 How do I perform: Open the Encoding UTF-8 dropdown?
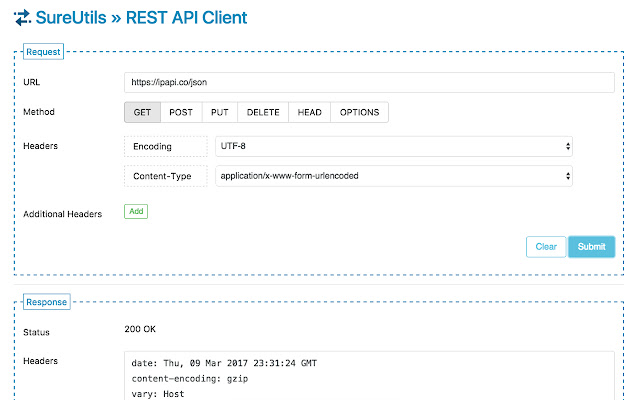click(394, 146)
